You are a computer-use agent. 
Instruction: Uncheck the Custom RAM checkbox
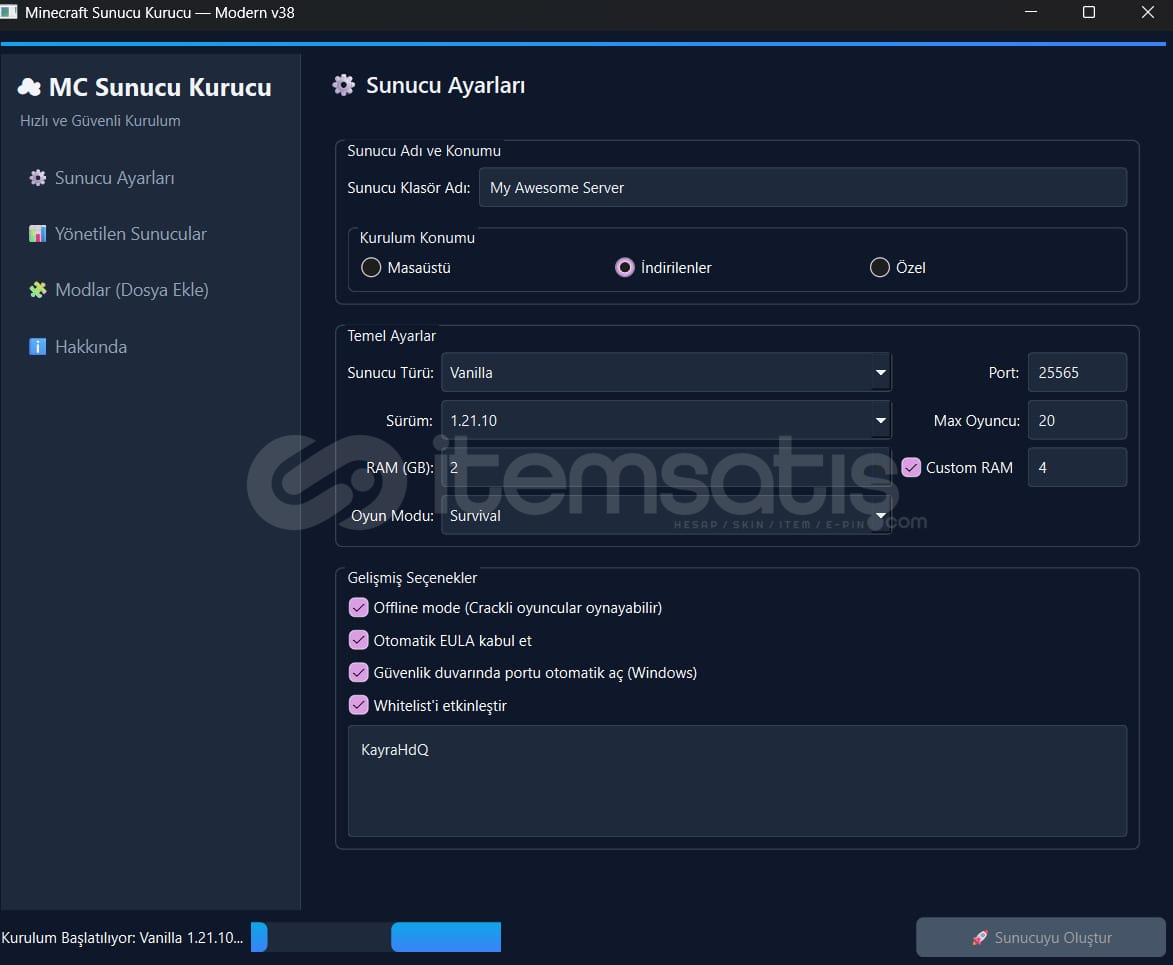pos(911,468)
